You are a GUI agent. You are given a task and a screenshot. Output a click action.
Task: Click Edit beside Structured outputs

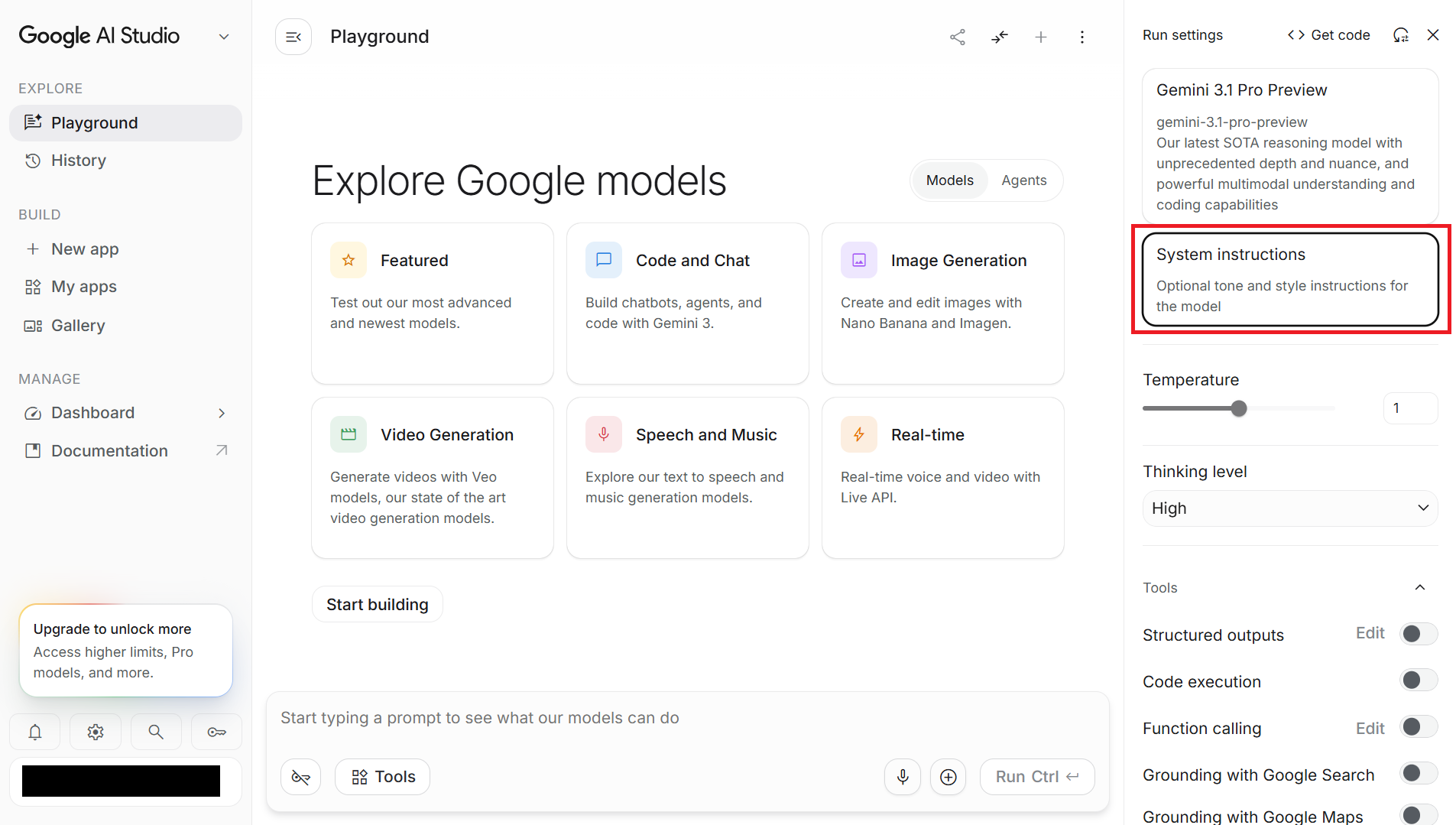click(x=1370, y=633)
